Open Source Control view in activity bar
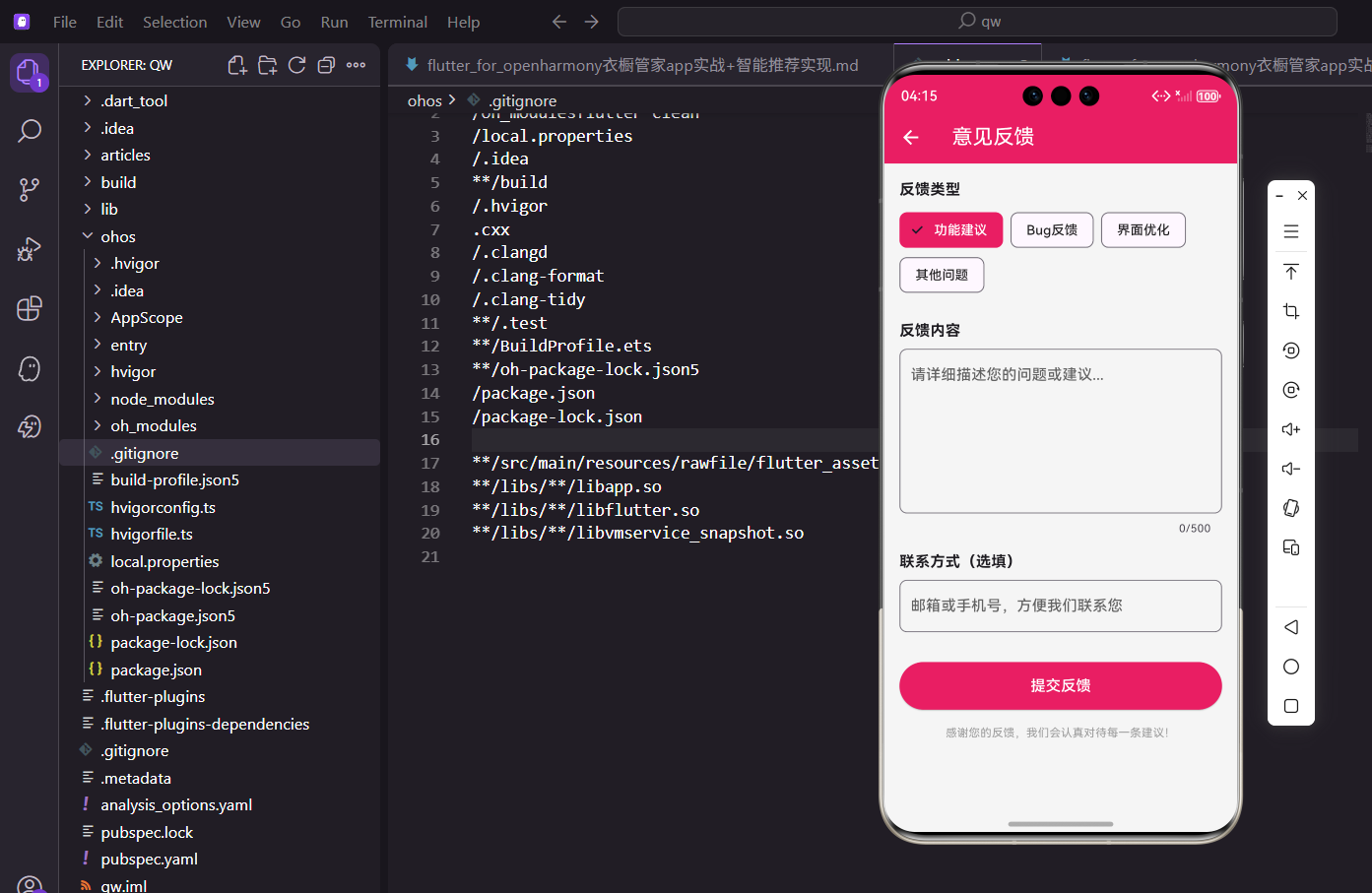 coord(30,190)
